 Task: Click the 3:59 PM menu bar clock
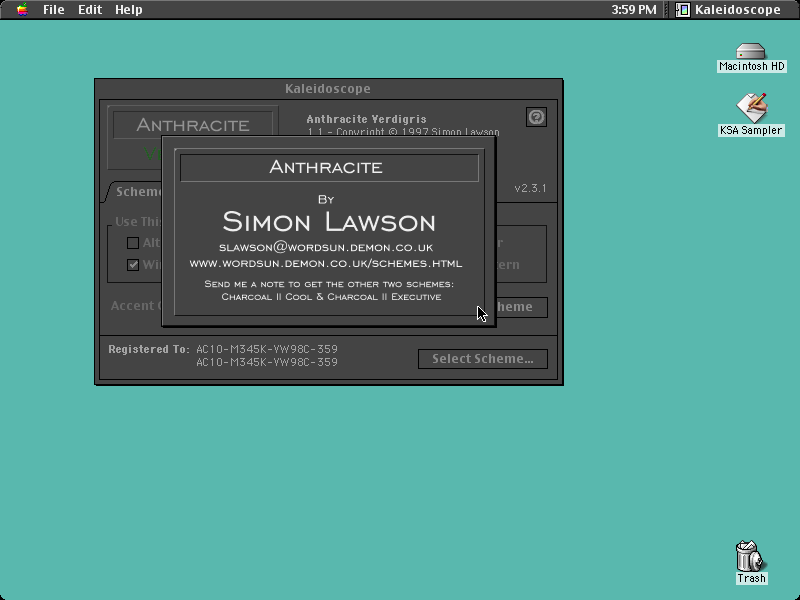(634, 9)
